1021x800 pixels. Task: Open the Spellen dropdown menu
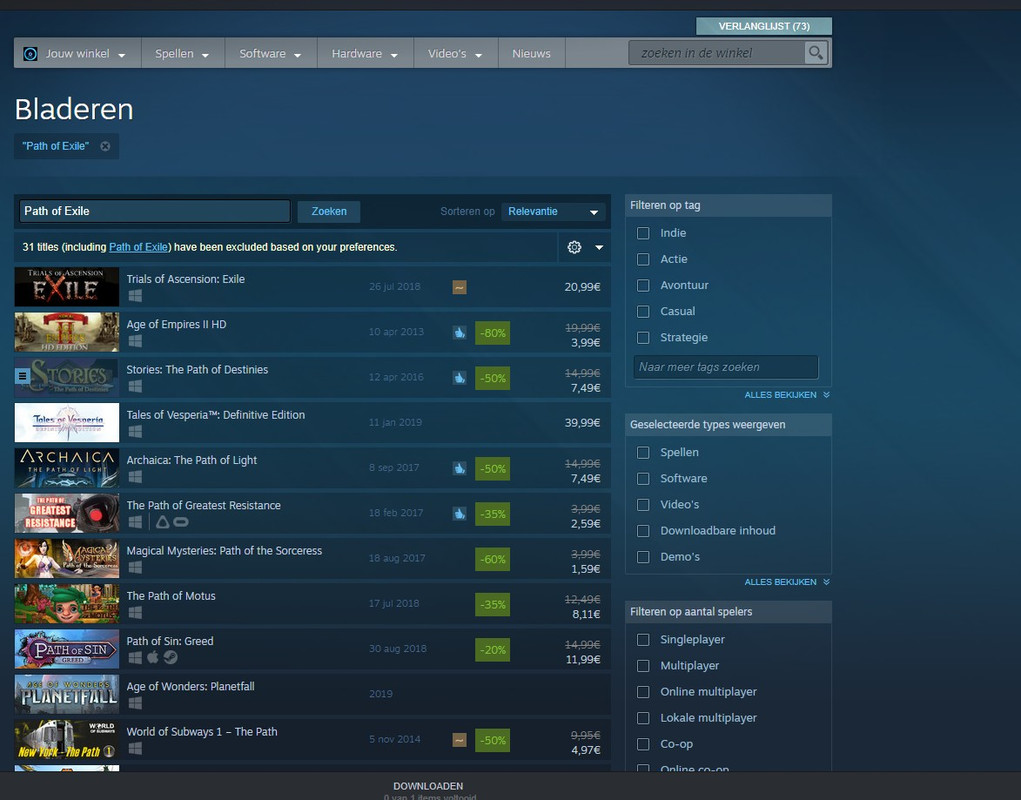tap(182, 53)
